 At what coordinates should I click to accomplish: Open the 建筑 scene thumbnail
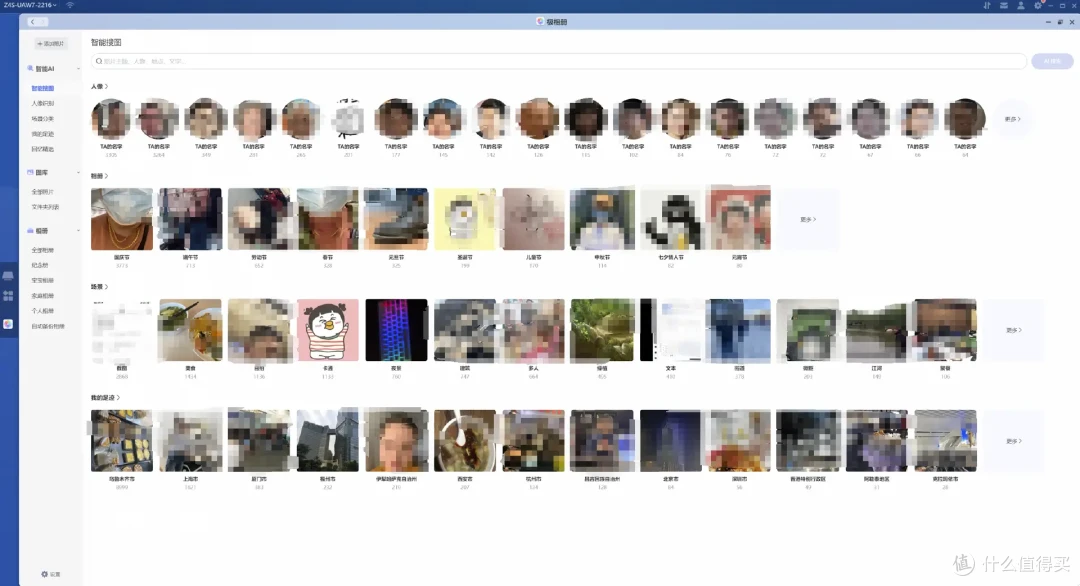[x=465, y=330]
